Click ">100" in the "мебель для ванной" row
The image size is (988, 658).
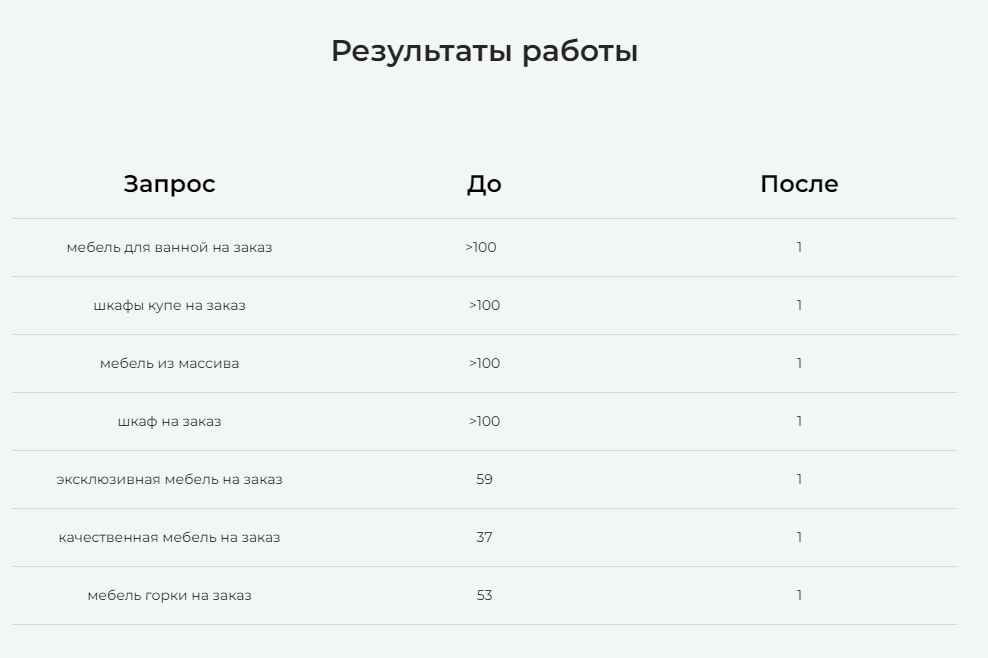coord(481,247)
